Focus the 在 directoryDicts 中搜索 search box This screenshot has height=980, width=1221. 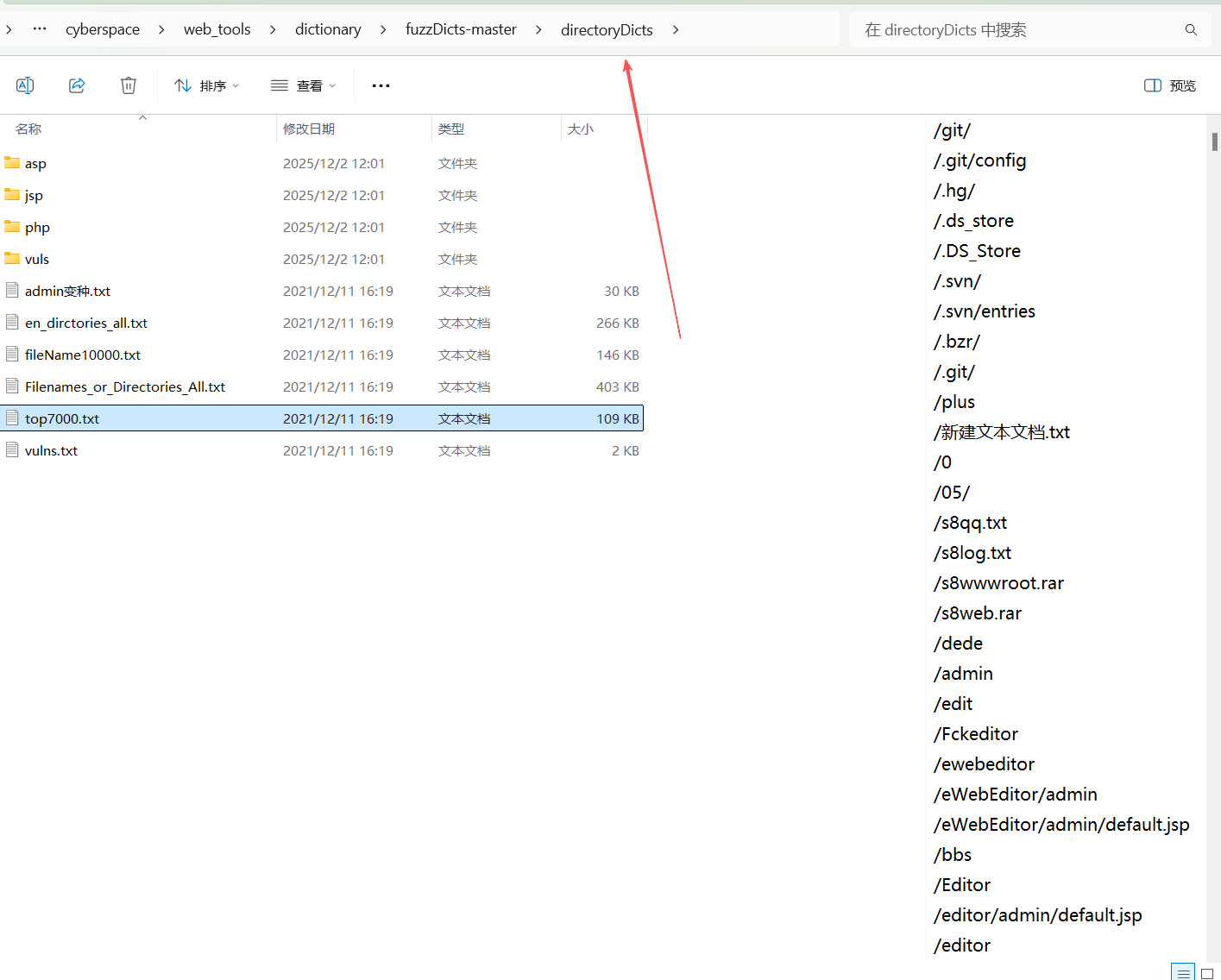(1031, 30)
